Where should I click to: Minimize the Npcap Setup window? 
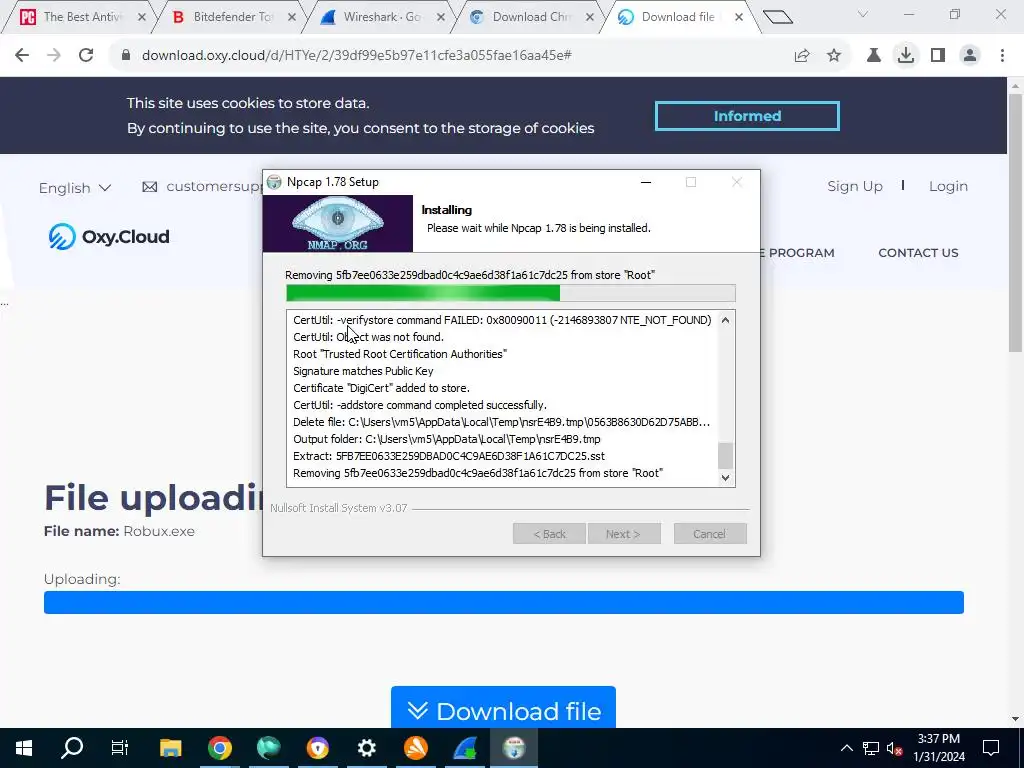646,182
